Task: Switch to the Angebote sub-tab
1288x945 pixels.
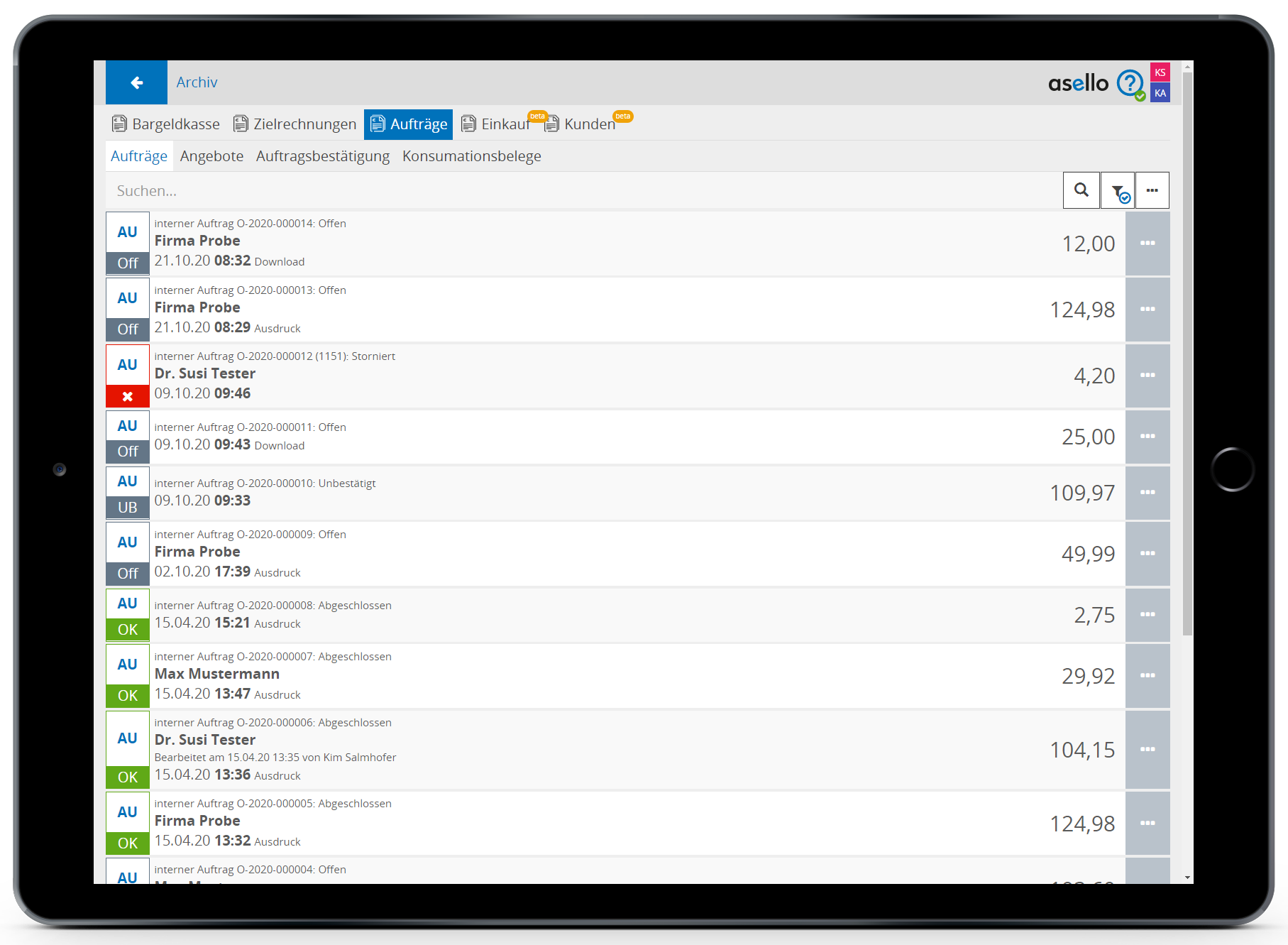Action: 211,156
